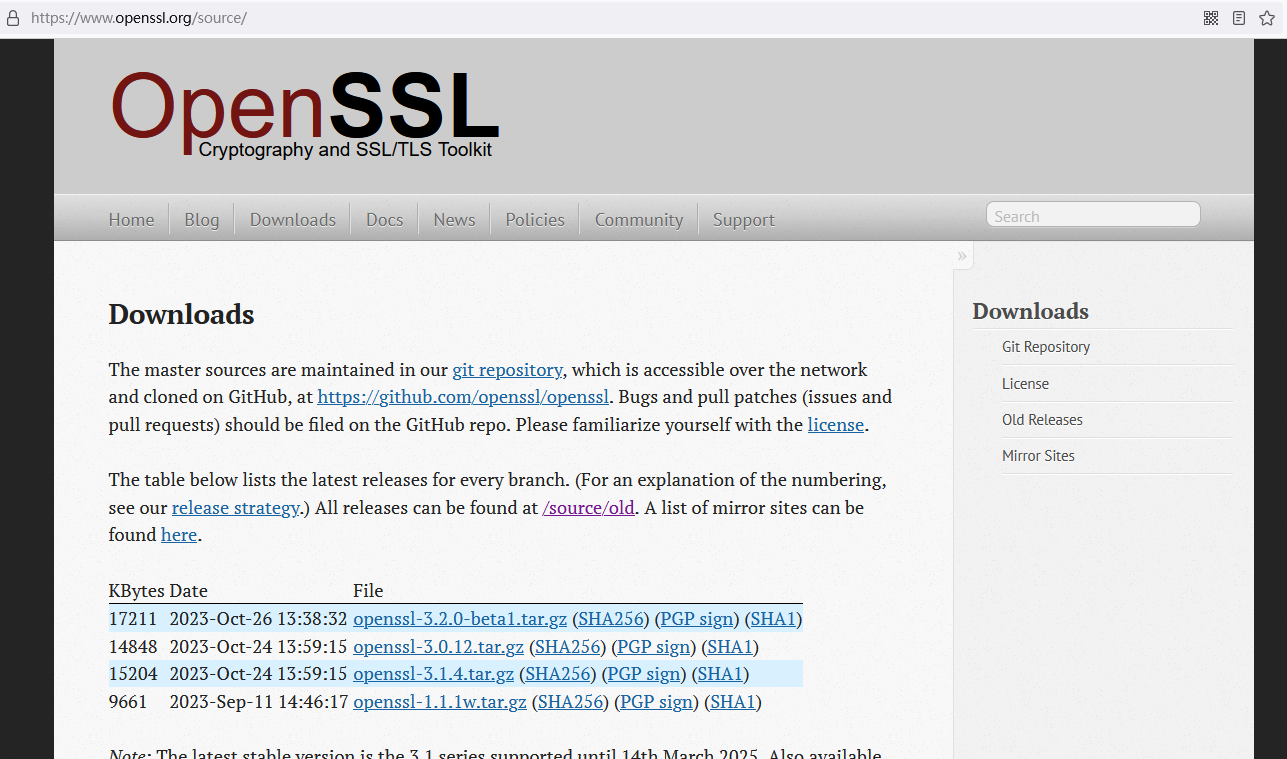Open Old Releases in sidebar
This screenshot has width=1287, height=759.
pyautogui.click(x=1042, y=420)
